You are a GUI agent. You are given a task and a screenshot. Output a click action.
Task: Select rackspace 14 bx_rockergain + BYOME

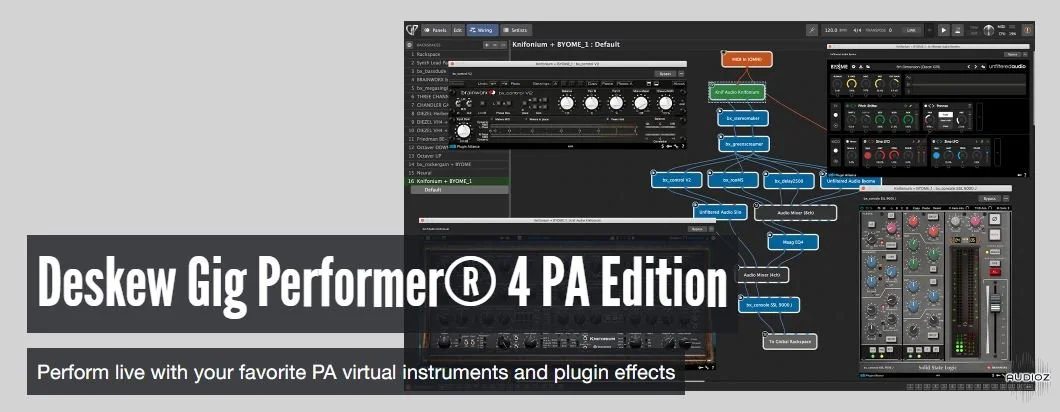point(457,164)
